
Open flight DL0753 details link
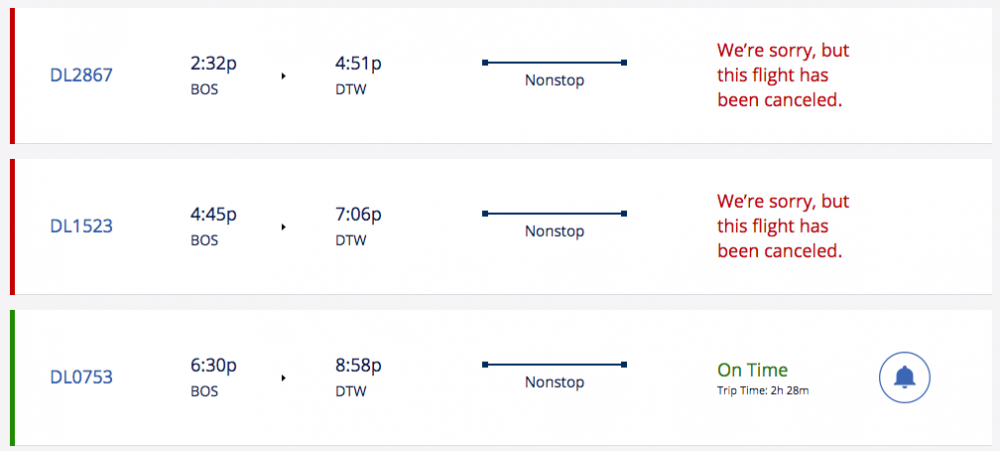[x=81, y=378]
